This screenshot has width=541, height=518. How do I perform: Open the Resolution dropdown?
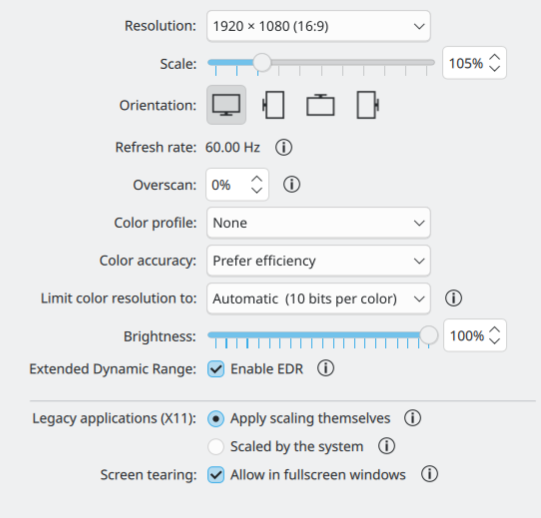[318, 26]
